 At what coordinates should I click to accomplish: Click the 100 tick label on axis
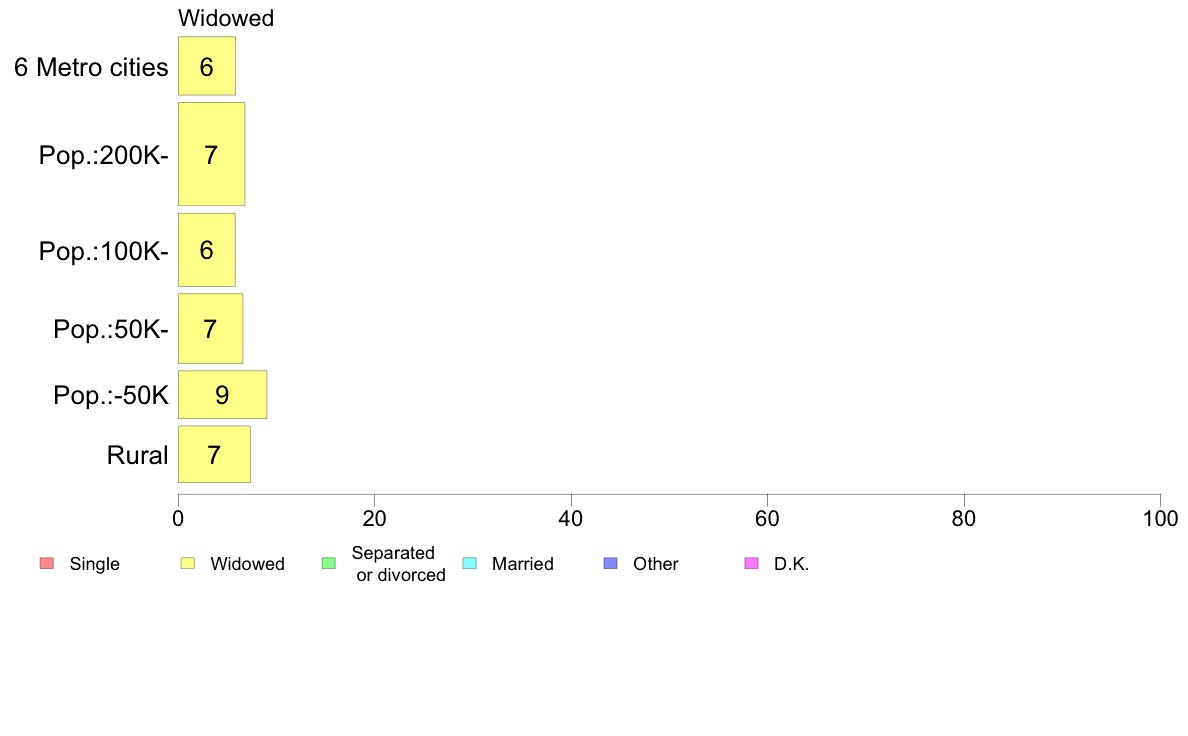pos(1160,518)
